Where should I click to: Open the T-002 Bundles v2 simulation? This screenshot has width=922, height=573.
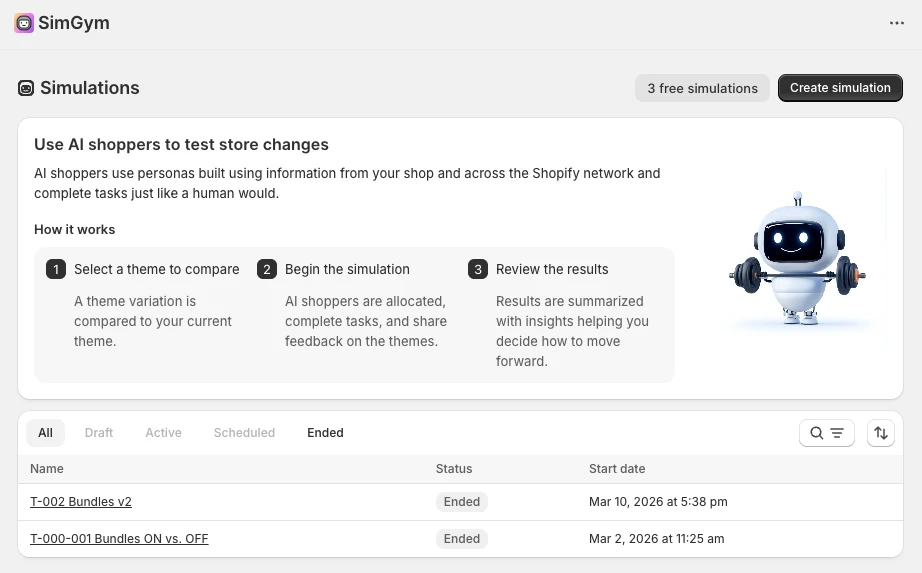(81, 502)
